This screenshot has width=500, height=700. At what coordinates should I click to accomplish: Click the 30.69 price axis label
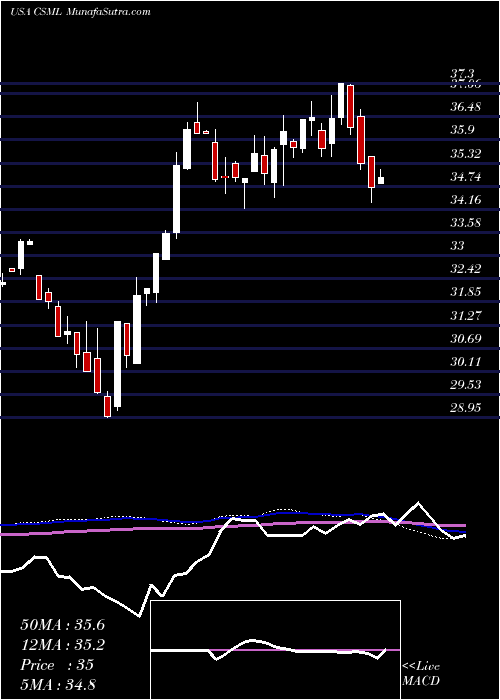coord(465,338)
